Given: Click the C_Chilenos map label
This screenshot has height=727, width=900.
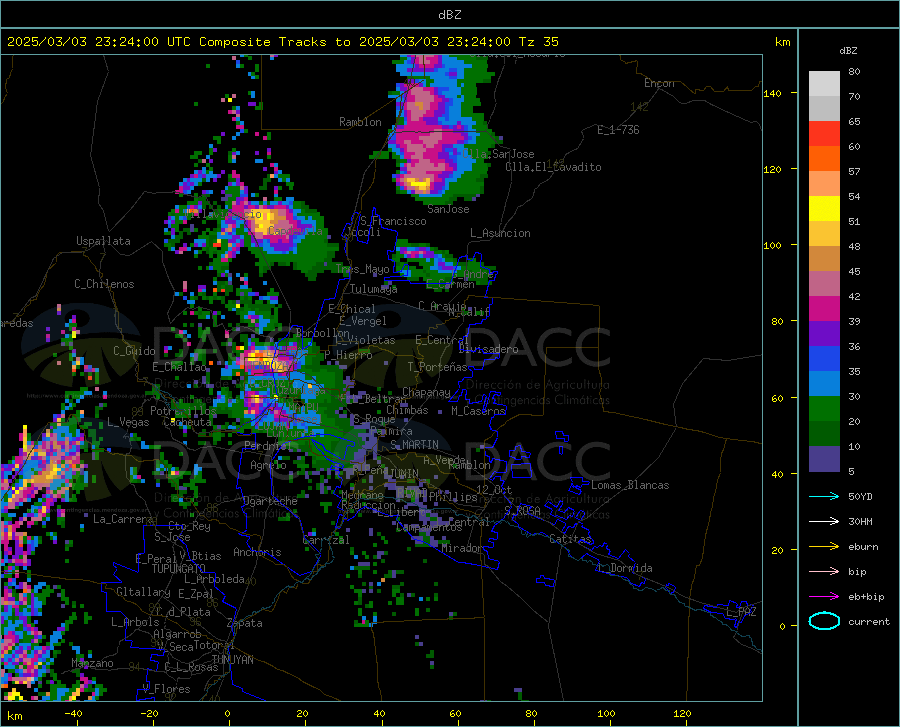Looking at the screenshot, I should (104, 284).
